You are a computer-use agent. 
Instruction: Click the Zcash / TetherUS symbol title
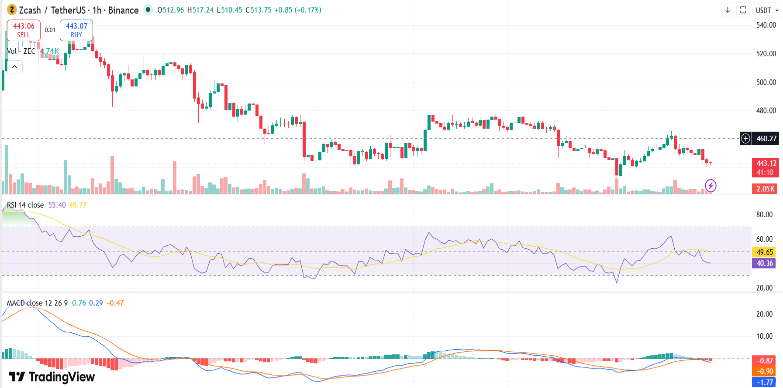(x=79, y=10)
